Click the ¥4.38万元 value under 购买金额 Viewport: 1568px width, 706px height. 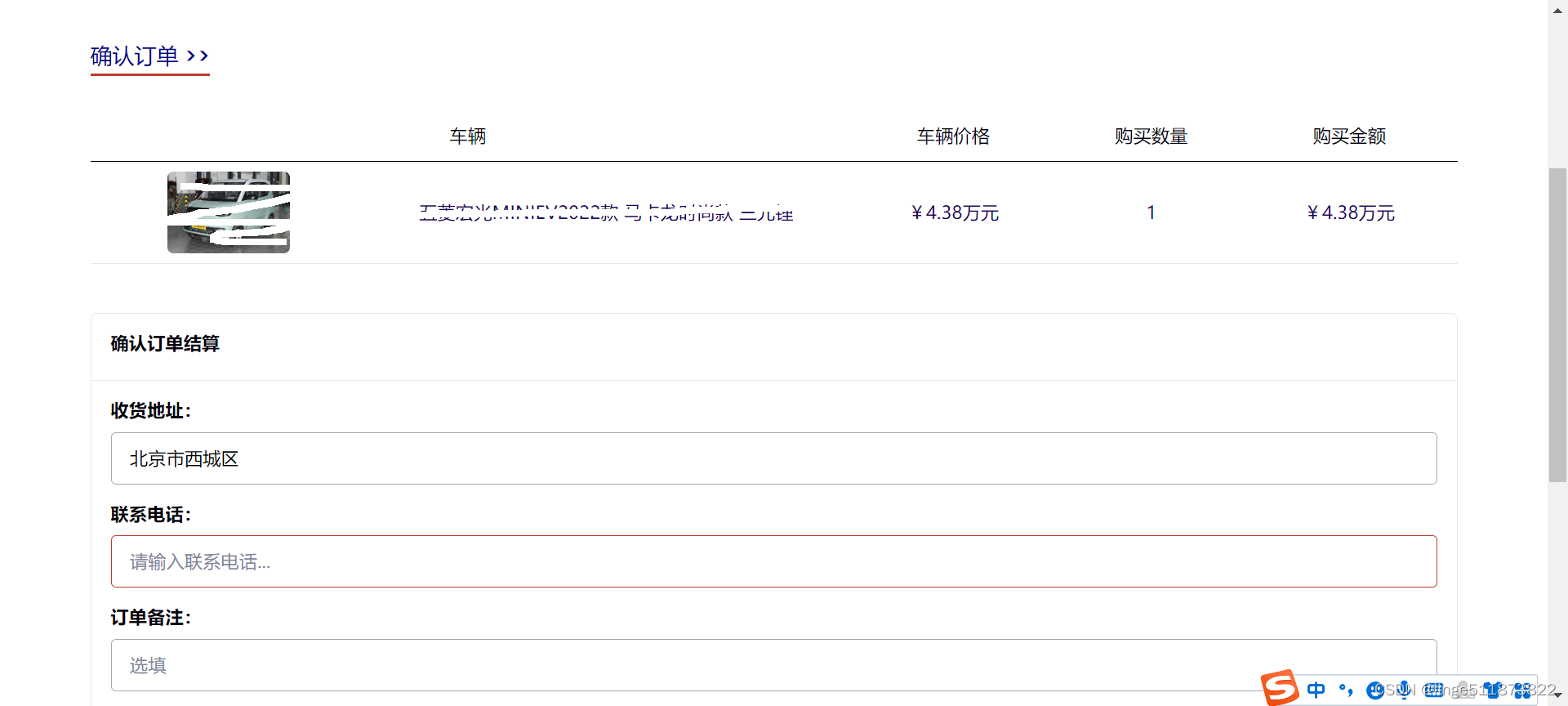(x=1351, y=212)
